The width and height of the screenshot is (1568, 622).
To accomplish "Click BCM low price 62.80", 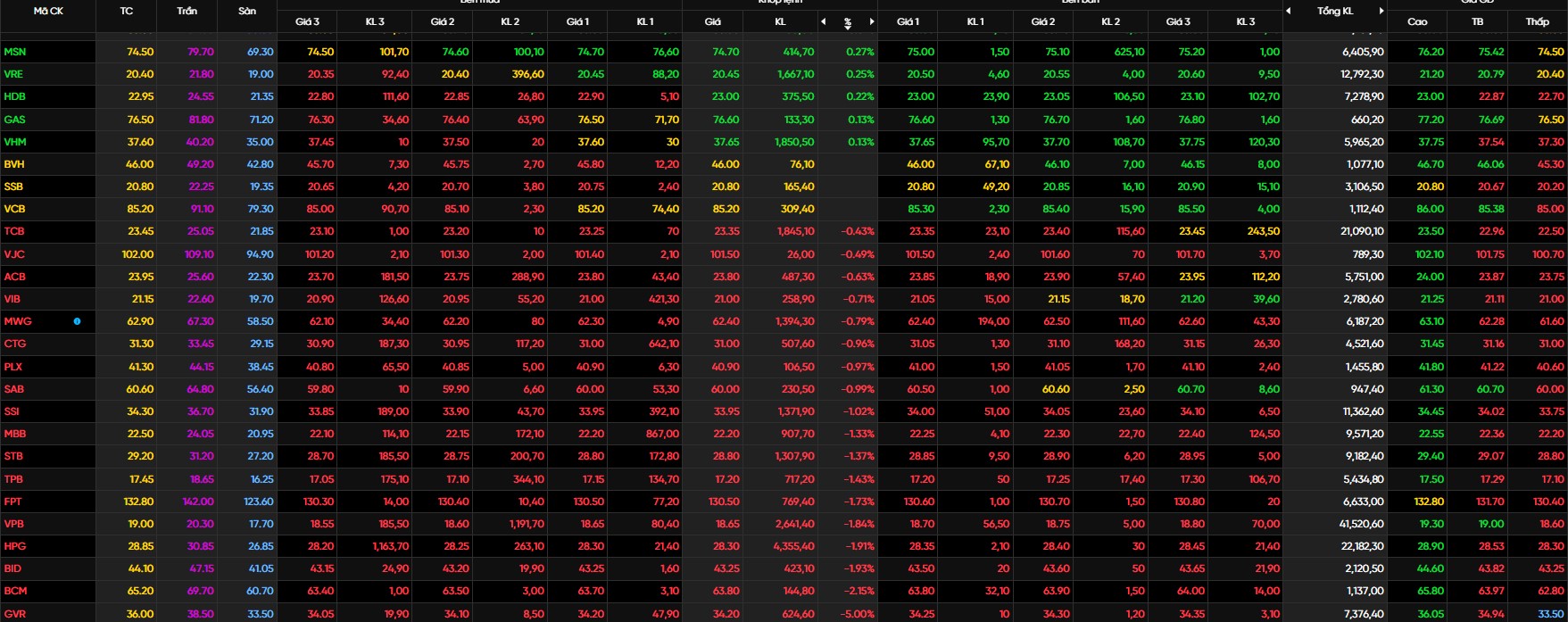I will click(1550, 591).
